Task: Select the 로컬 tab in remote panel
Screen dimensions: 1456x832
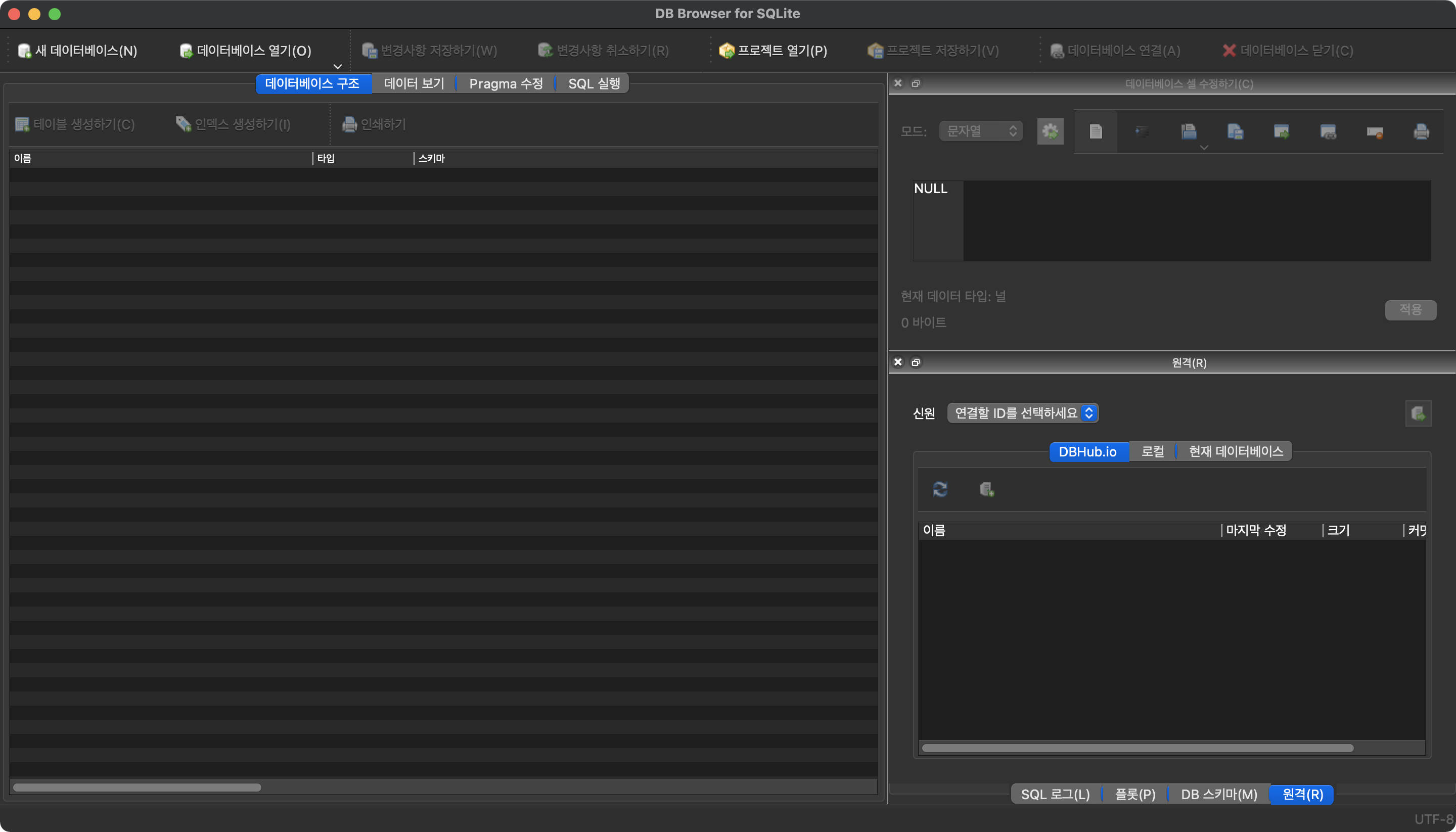Action: coord(1152,451)
